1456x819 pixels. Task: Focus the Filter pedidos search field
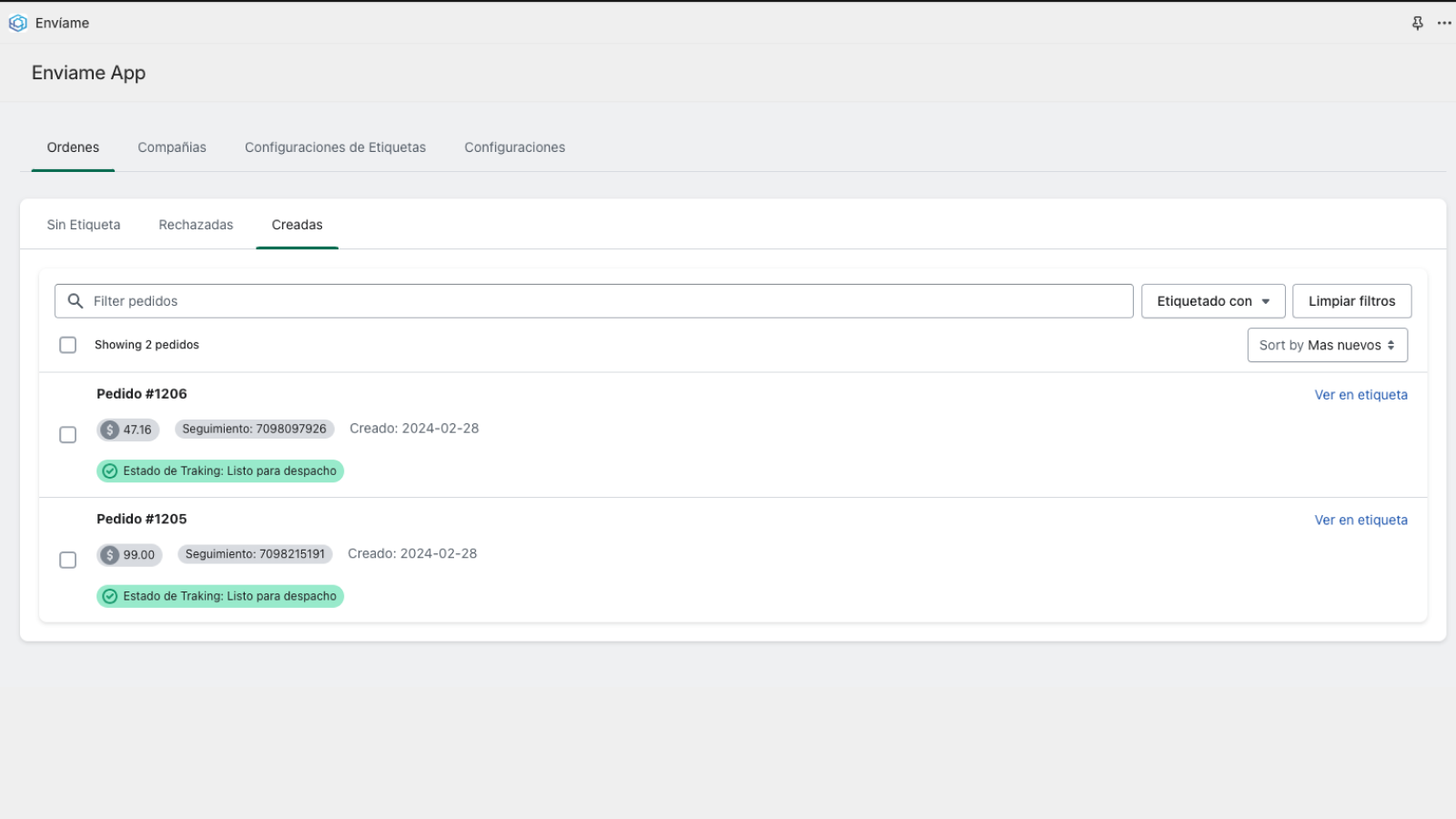[593, 301]
